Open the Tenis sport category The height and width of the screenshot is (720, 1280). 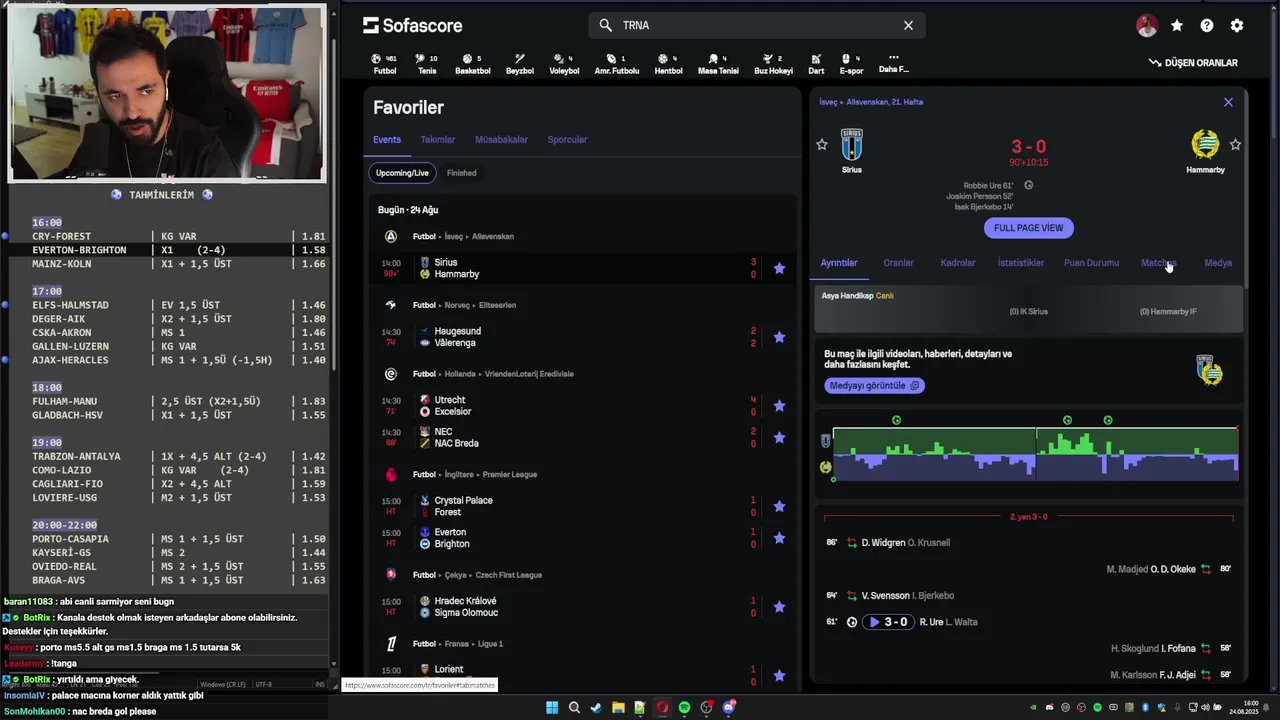(x=427, y=64)
